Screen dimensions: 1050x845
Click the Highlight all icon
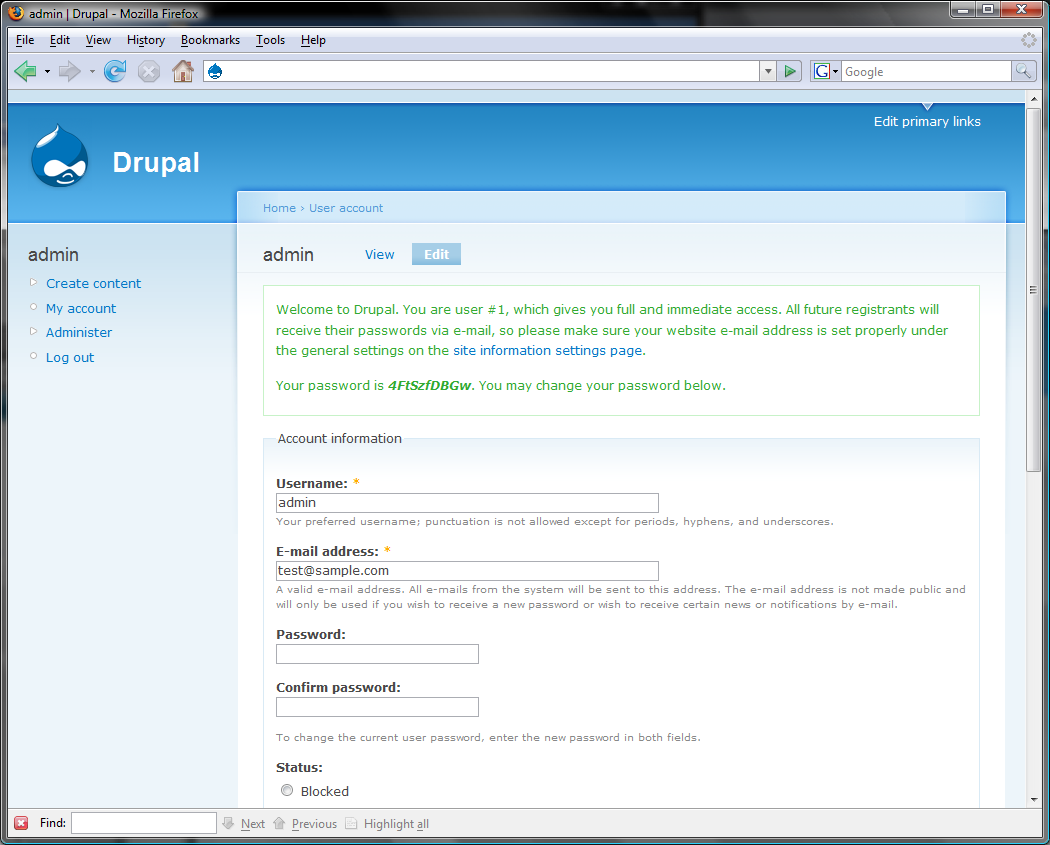point(351,823)
